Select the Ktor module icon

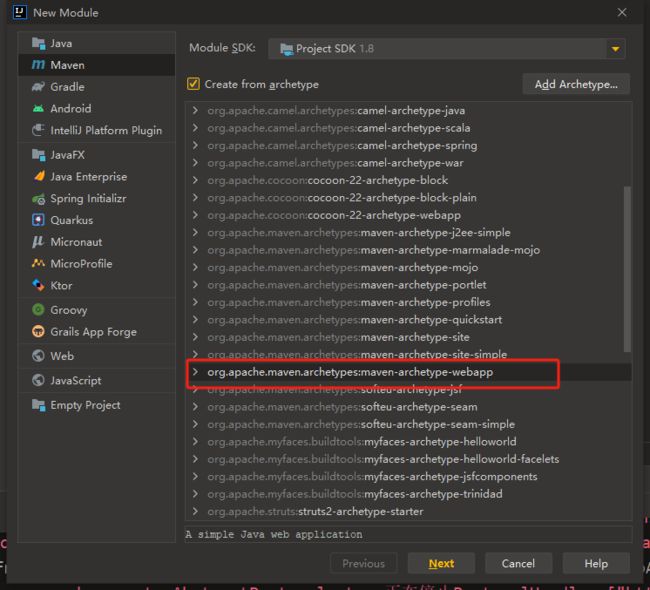pos(38,285)
